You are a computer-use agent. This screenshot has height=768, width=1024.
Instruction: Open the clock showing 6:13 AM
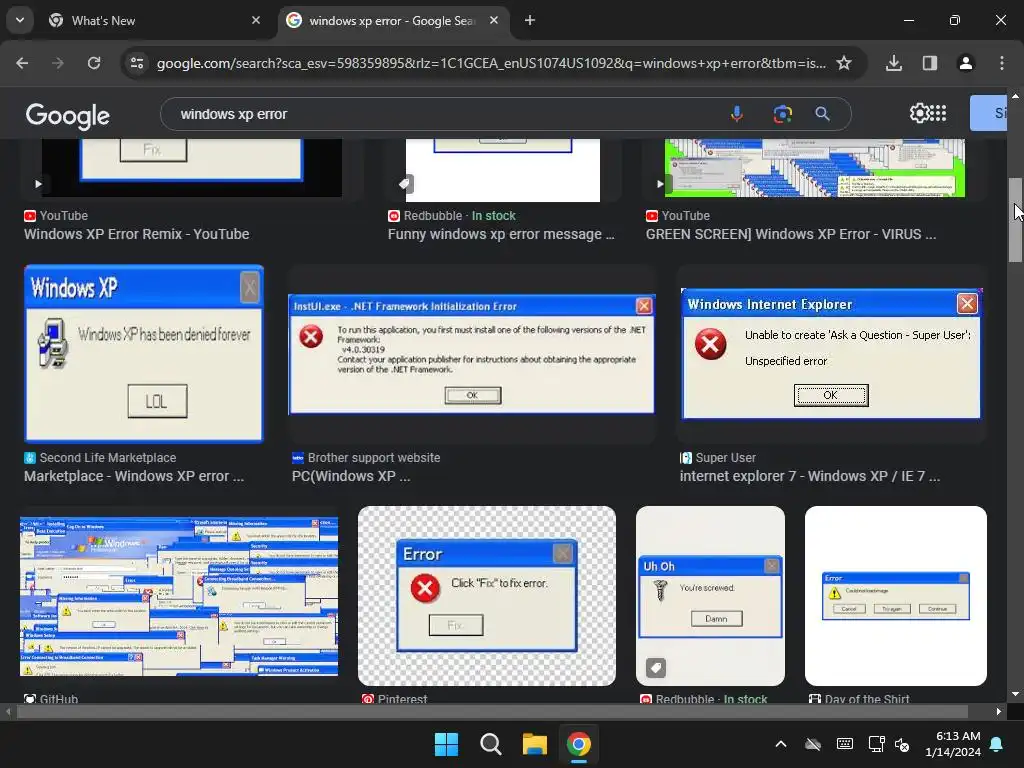pyautogui.click(x=953, y=744)
